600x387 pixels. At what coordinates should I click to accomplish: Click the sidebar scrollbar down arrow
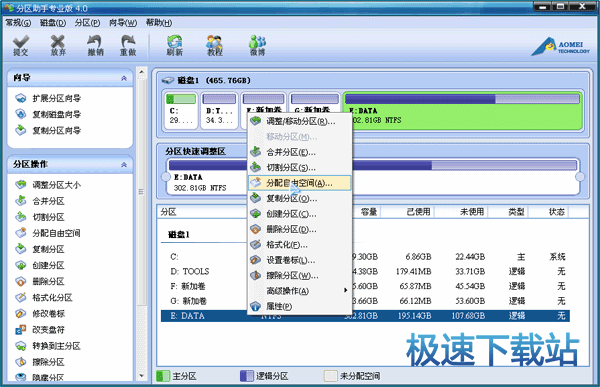click(x=142, y=376)
